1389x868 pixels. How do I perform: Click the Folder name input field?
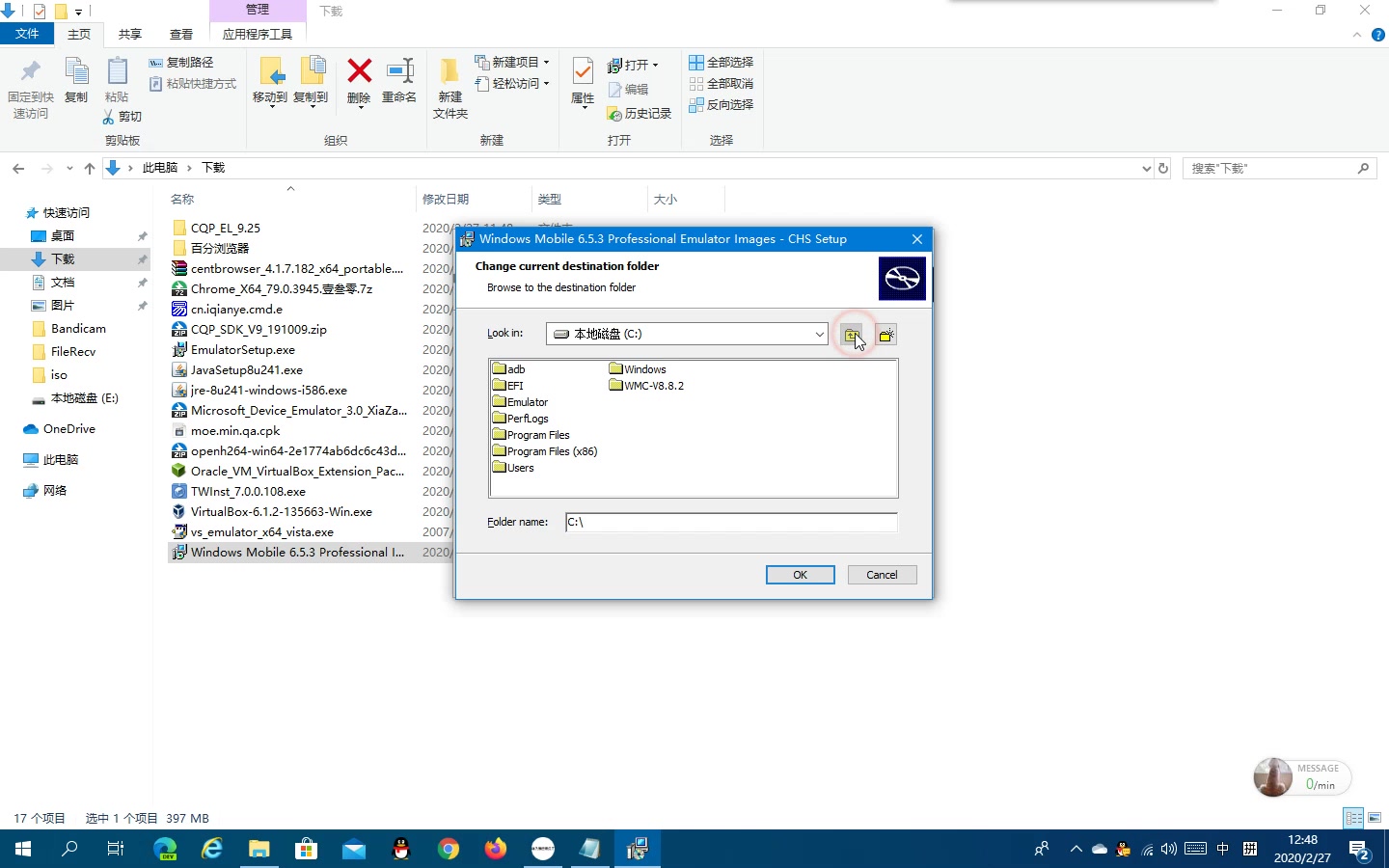(731, 522)
